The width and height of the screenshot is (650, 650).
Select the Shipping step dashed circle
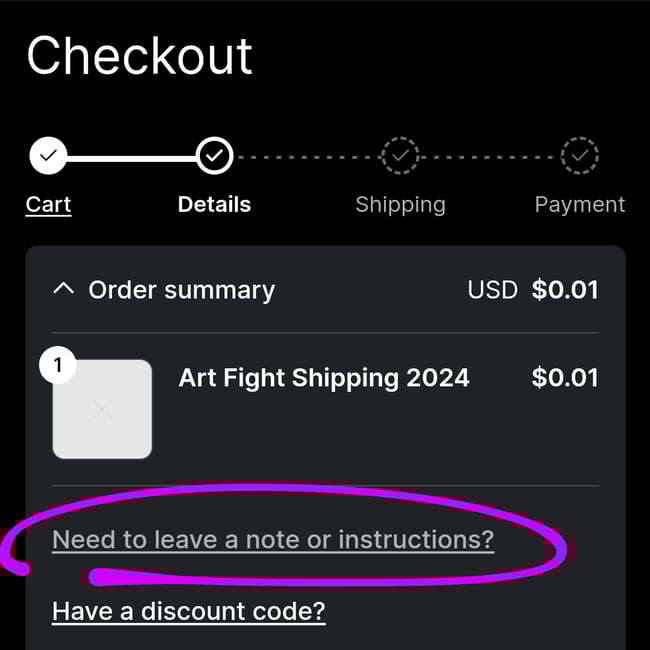click(400, 156)
